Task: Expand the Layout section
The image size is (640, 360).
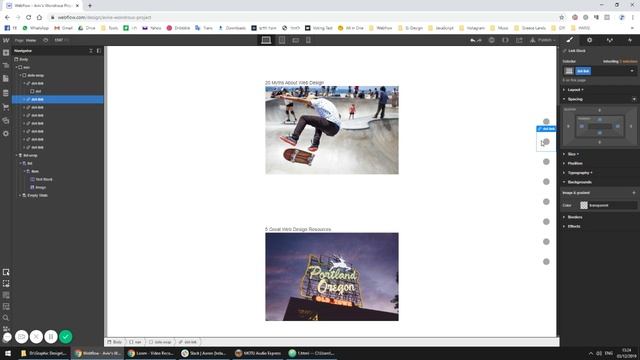Action: pos(573,89)
